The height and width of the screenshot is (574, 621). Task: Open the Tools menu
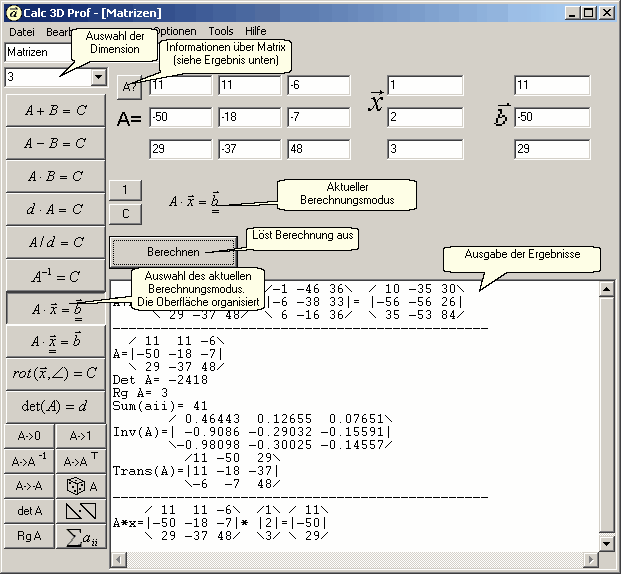tap(220, 32)
